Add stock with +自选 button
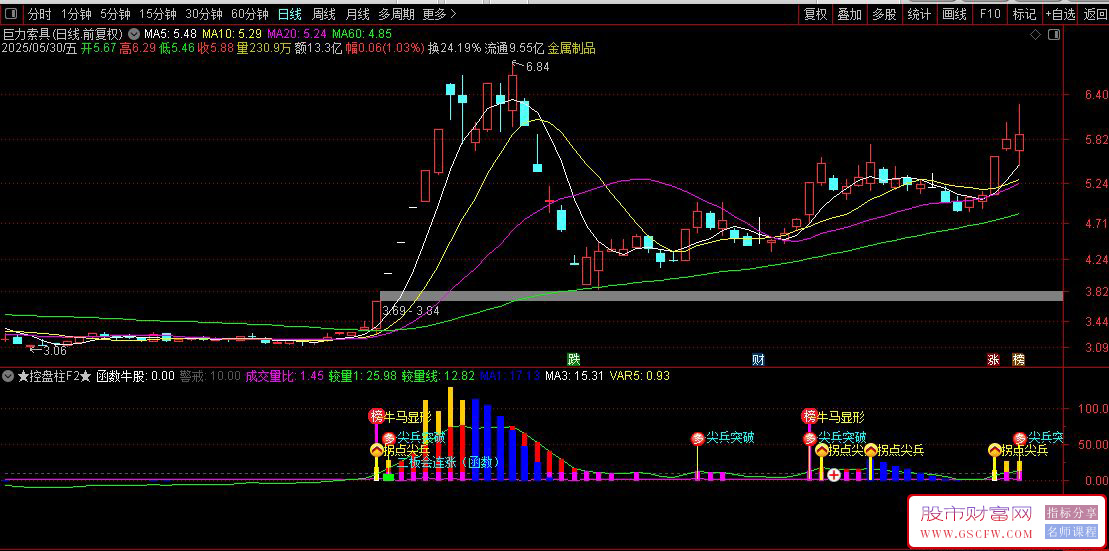The height and width of the screenshot is (551, 1109). (x=1059, y=14)
